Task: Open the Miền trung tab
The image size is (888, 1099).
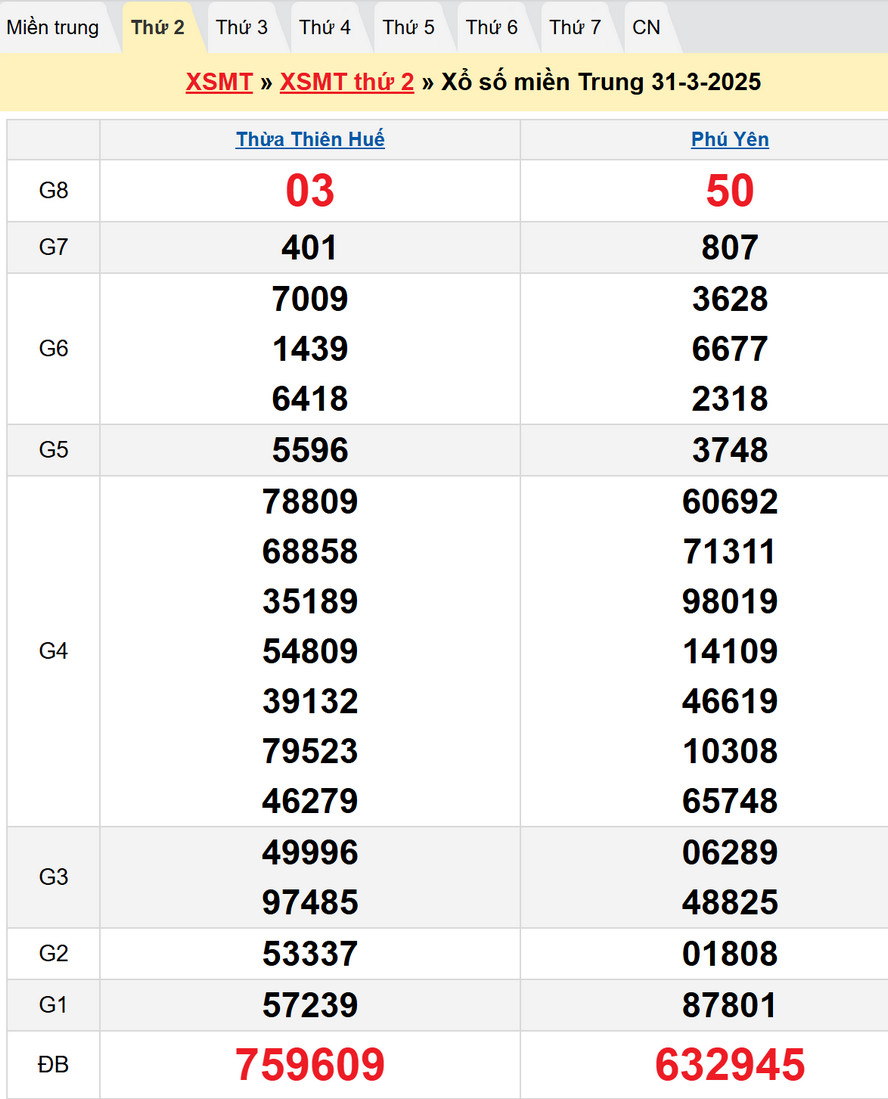Action: (x=53, y=27)
